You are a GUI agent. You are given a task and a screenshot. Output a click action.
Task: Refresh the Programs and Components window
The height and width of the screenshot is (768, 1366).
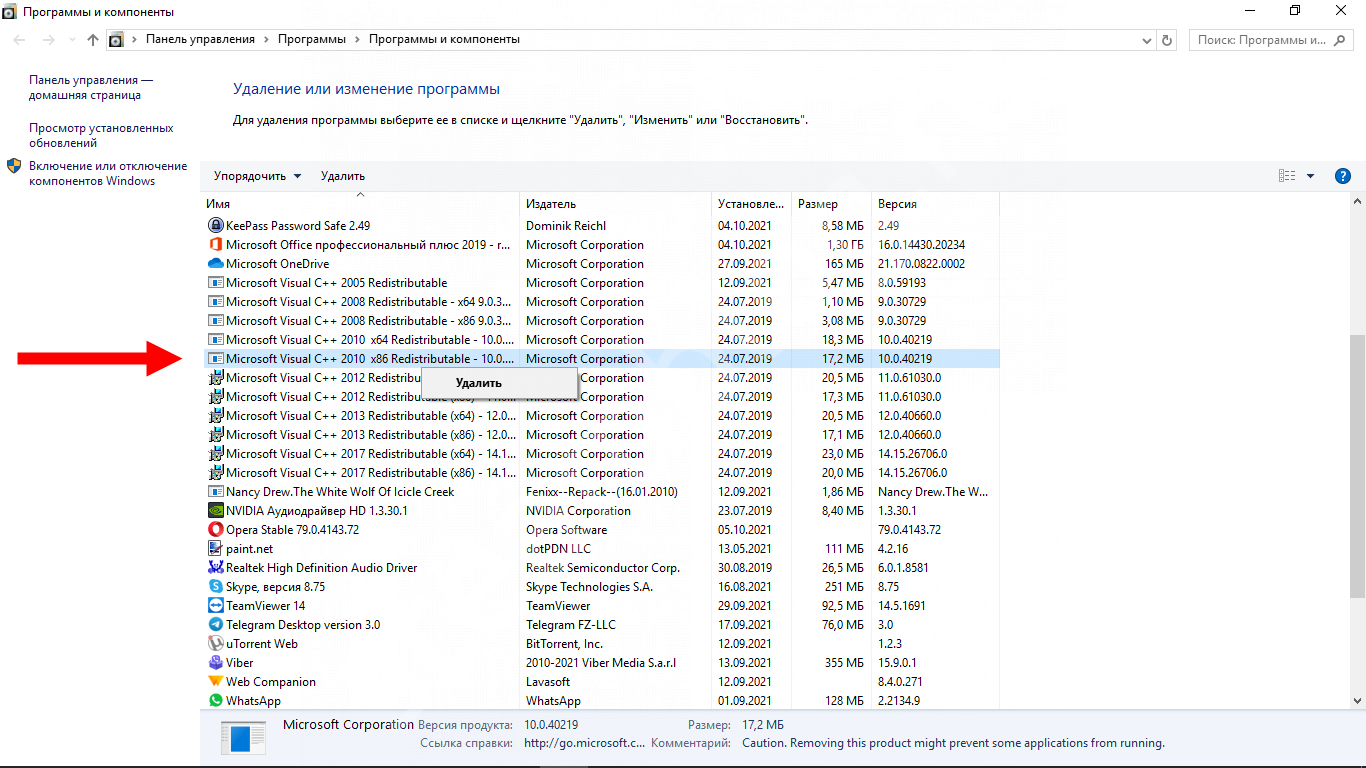tap(1167, 40)
